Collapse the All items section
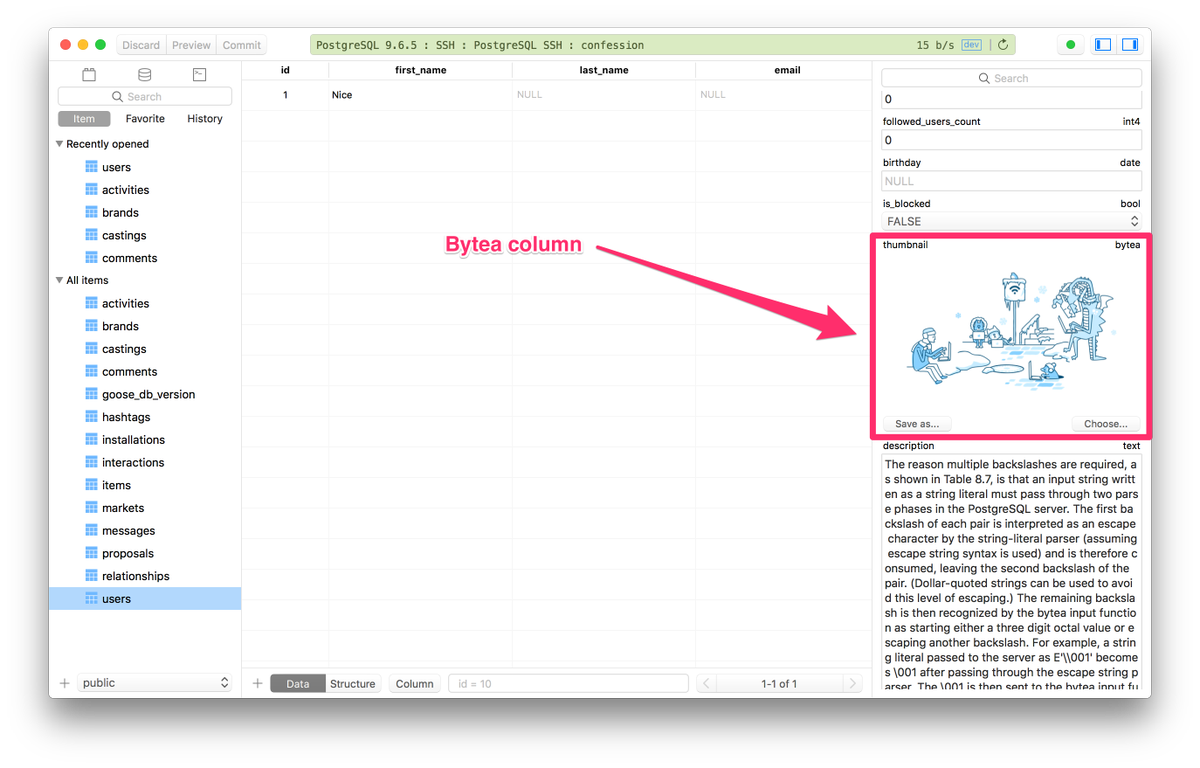The width and height of the screenshot is (1200, 768). [59, 280]
